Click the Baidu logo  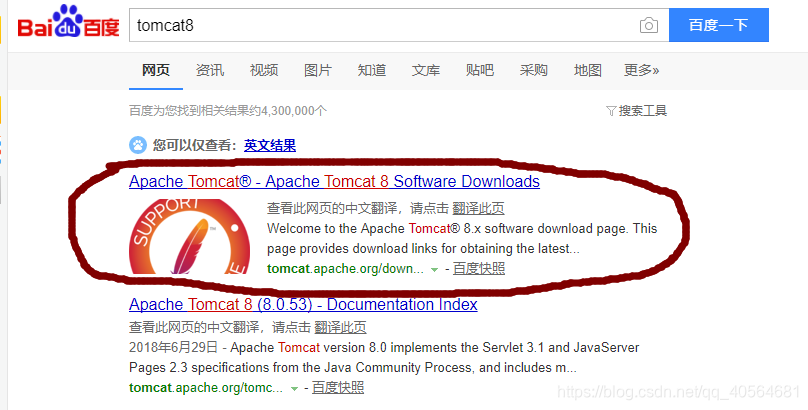click(69, 22)
